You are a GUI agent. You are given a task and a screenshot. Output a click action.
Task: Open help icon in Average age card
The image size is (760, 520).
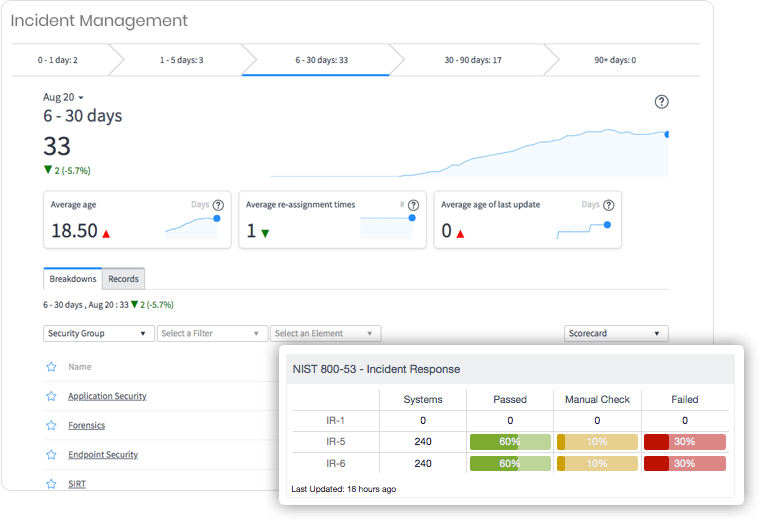pos(219,205)
